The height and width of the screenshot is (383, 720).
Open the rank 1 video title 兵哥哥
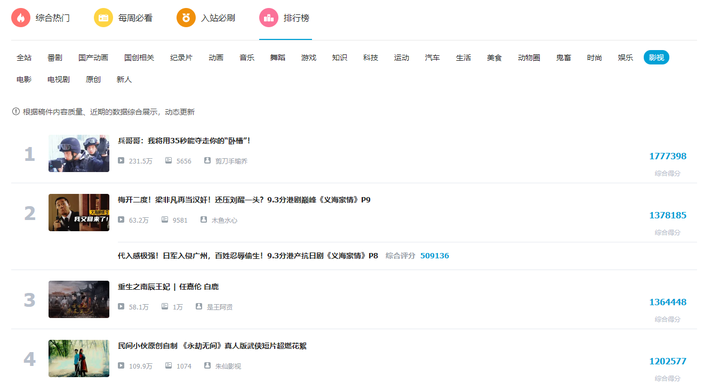coord(184,141)
